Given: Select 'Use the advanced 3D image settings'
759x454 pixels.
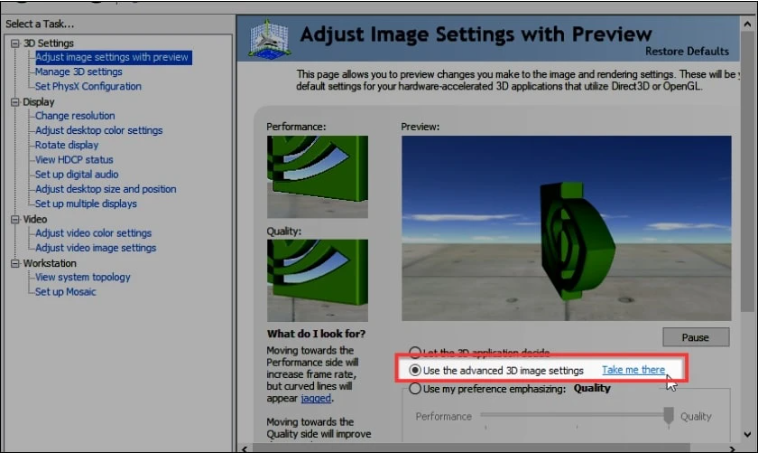Looking at the screenshot, I should pos(415,371).
